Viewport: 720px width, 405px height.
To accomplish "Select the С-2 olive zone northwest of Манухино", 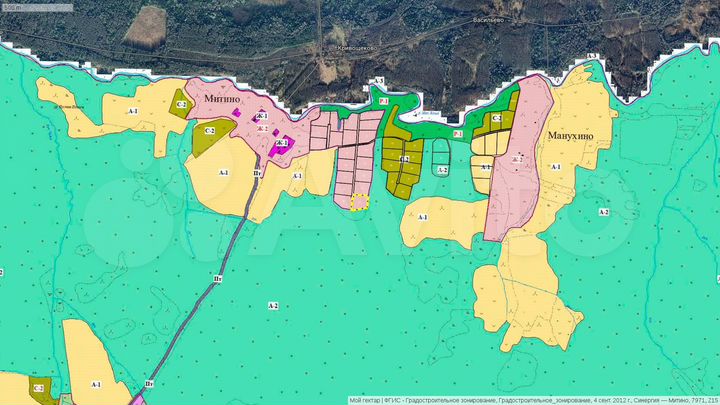I will pos(495,119).
